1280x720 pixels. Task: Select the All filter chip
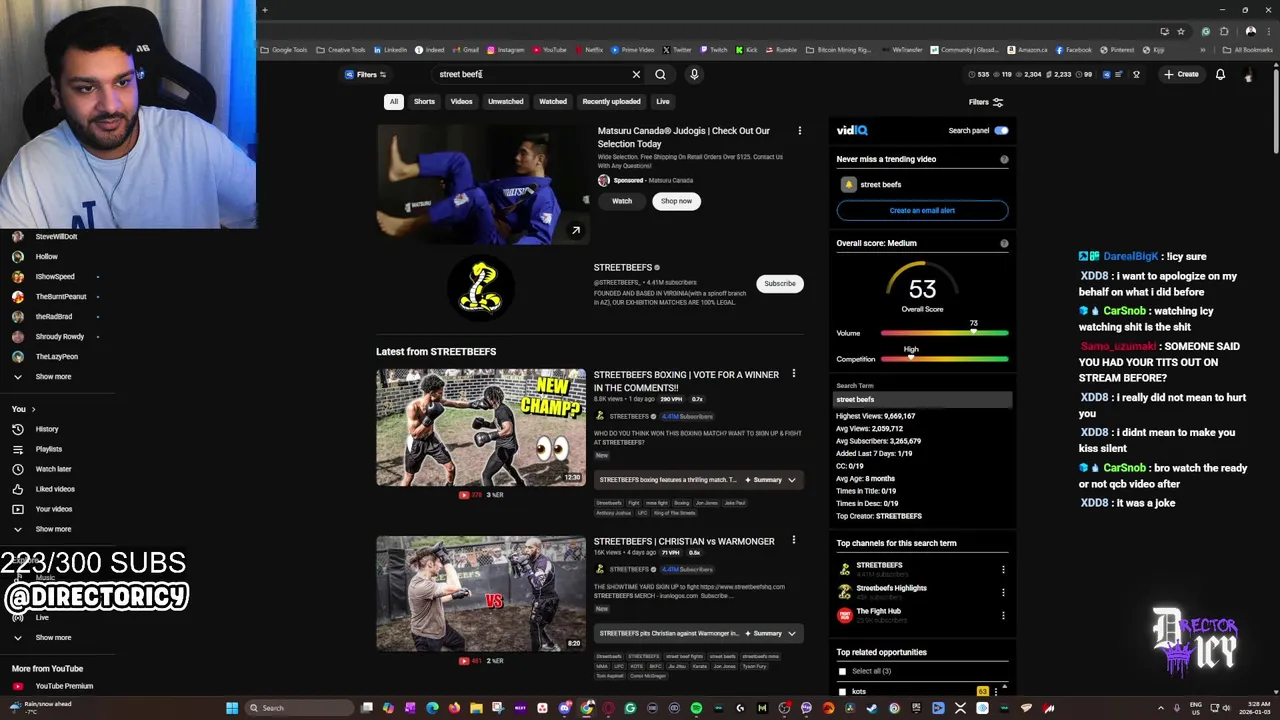click(394, 102)
